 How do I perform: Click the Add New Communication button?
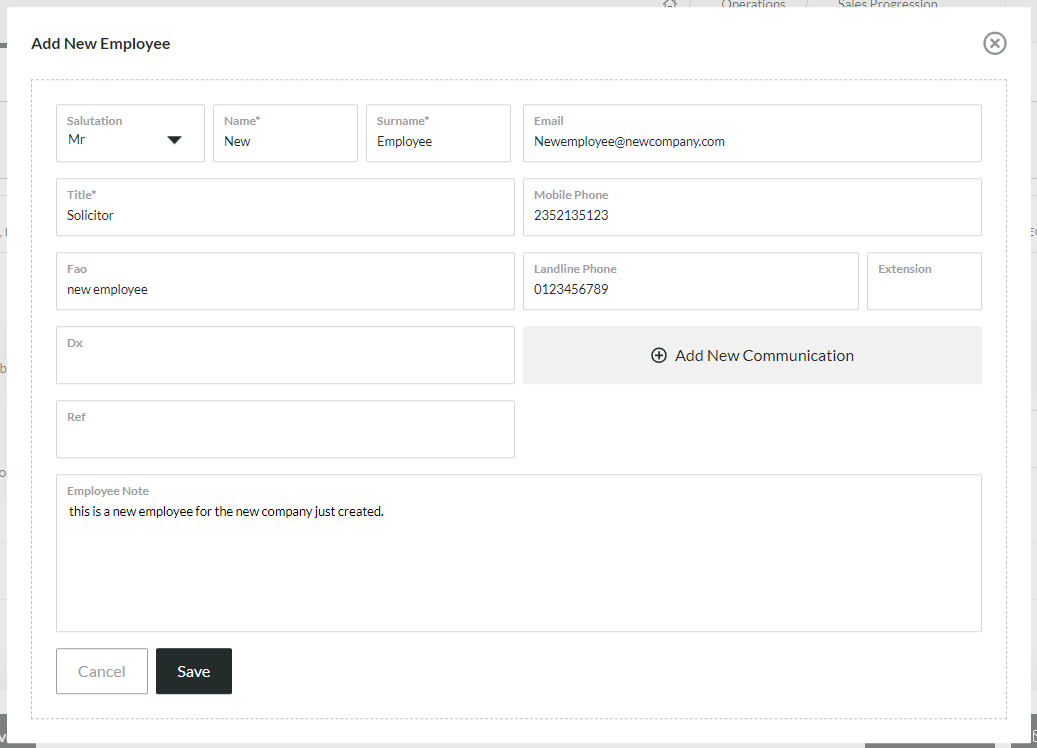coord(752,355)
